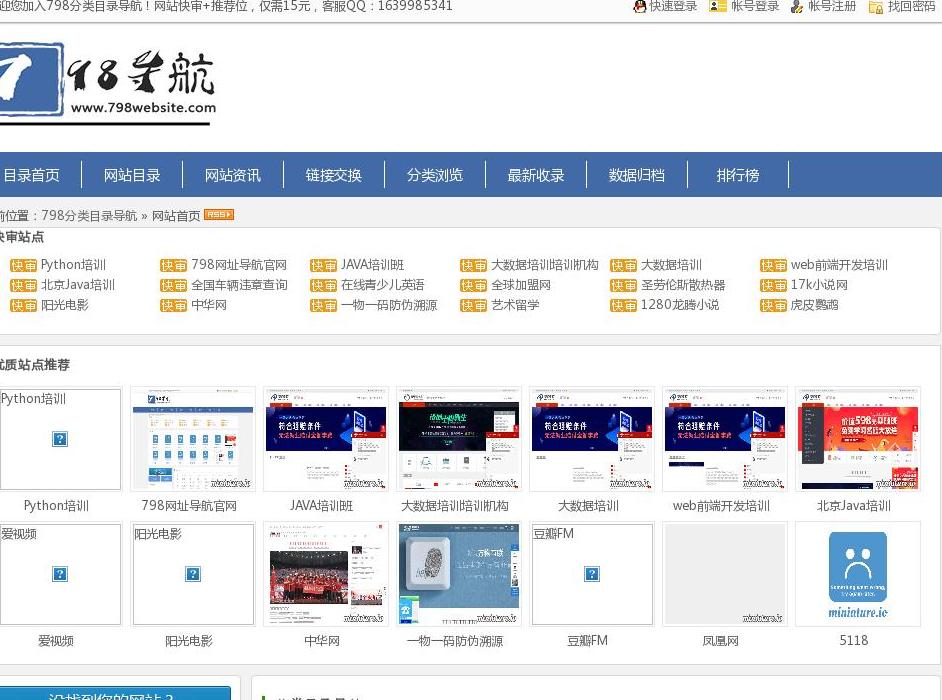The height and width of the screenshot is (700, 942).
Task: Open the 分类浏览 navigation tab
Action: click(434, 175)
